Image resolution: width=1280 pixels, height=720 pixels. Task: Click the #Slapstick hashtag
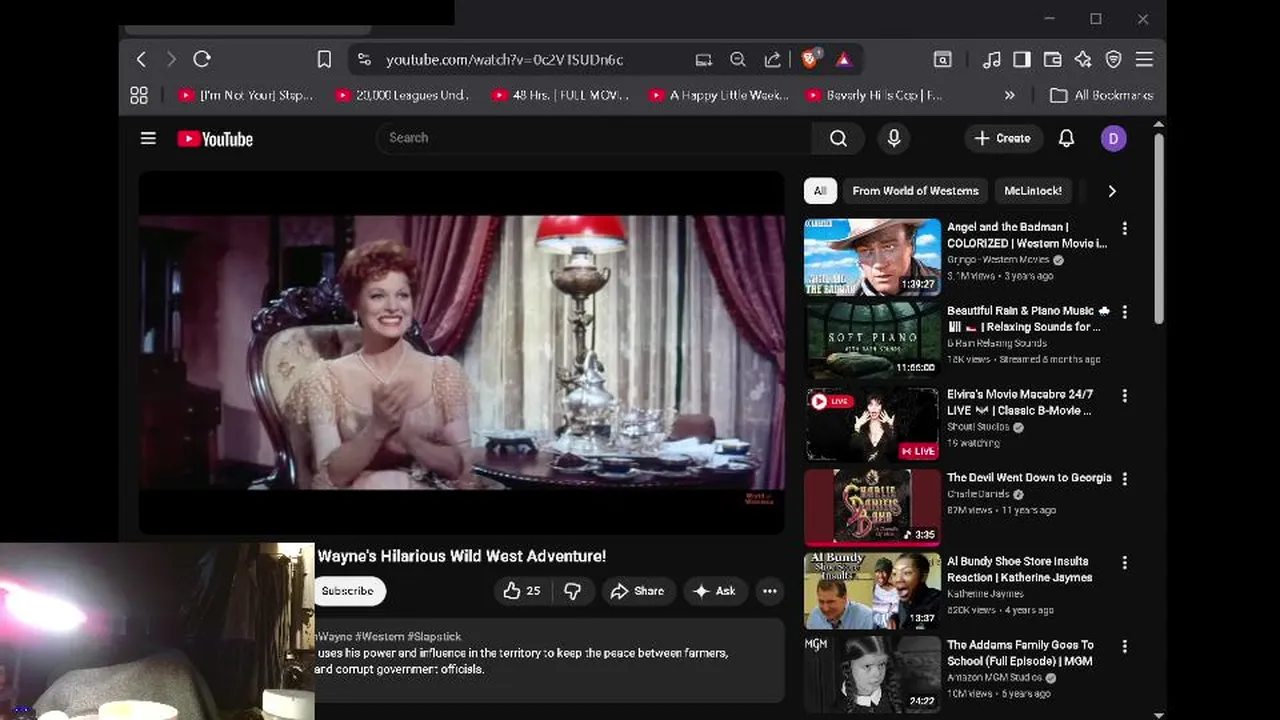[434, 637]
